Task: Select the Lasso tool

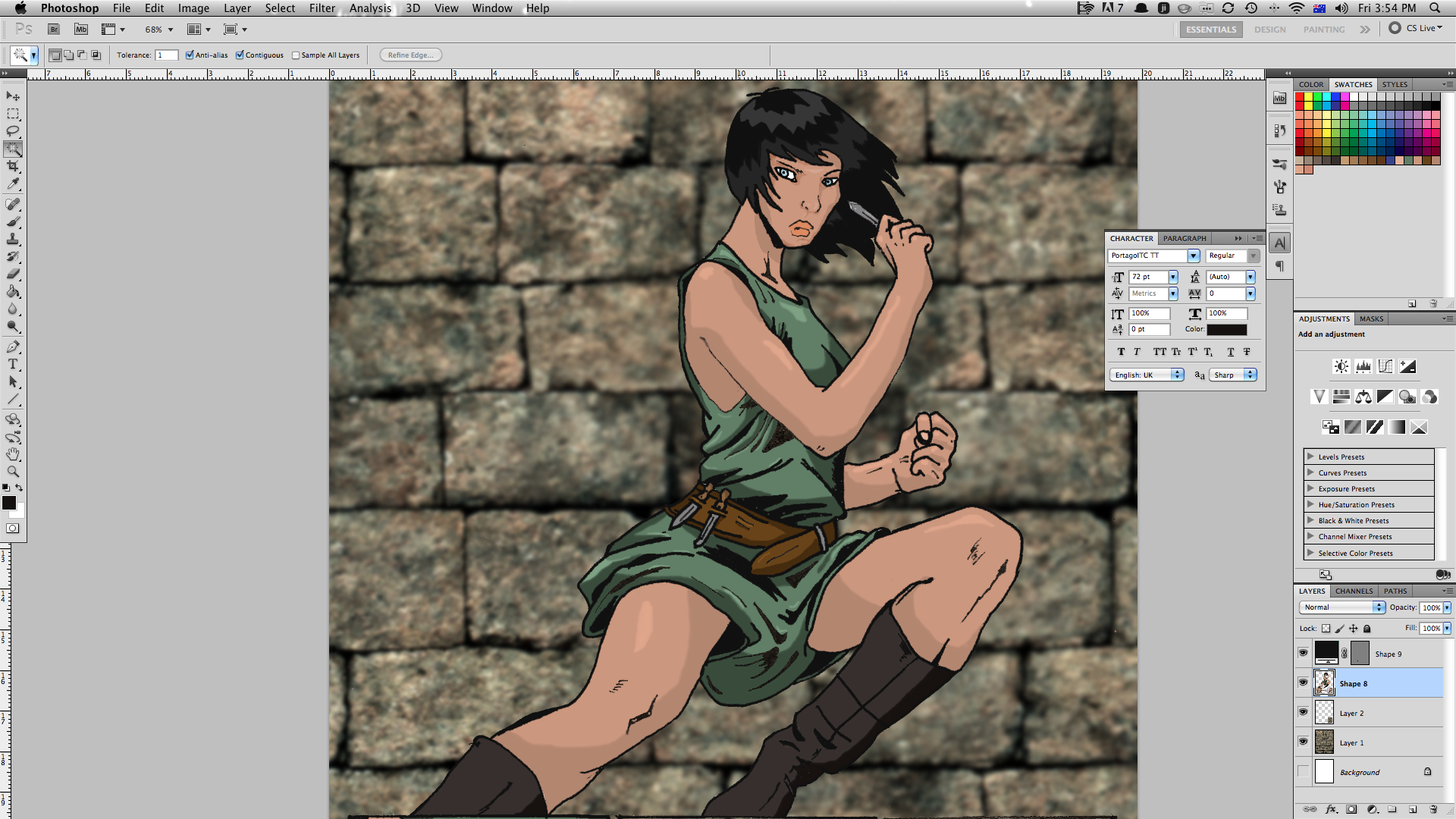Action: (13, 131)
